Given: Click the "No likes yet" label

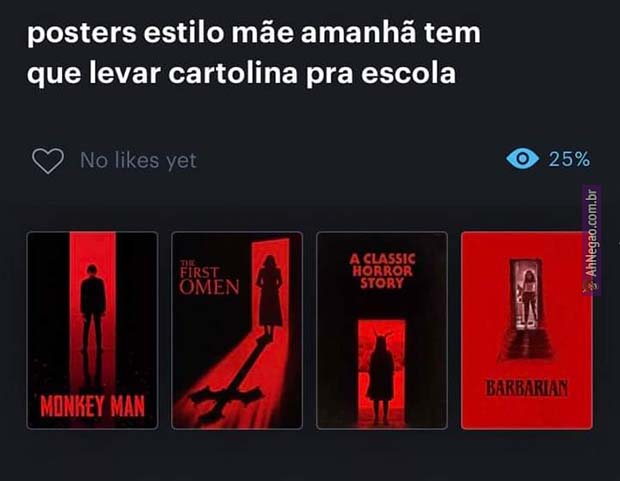Looking at the screenshot, I should pos(138,161).
